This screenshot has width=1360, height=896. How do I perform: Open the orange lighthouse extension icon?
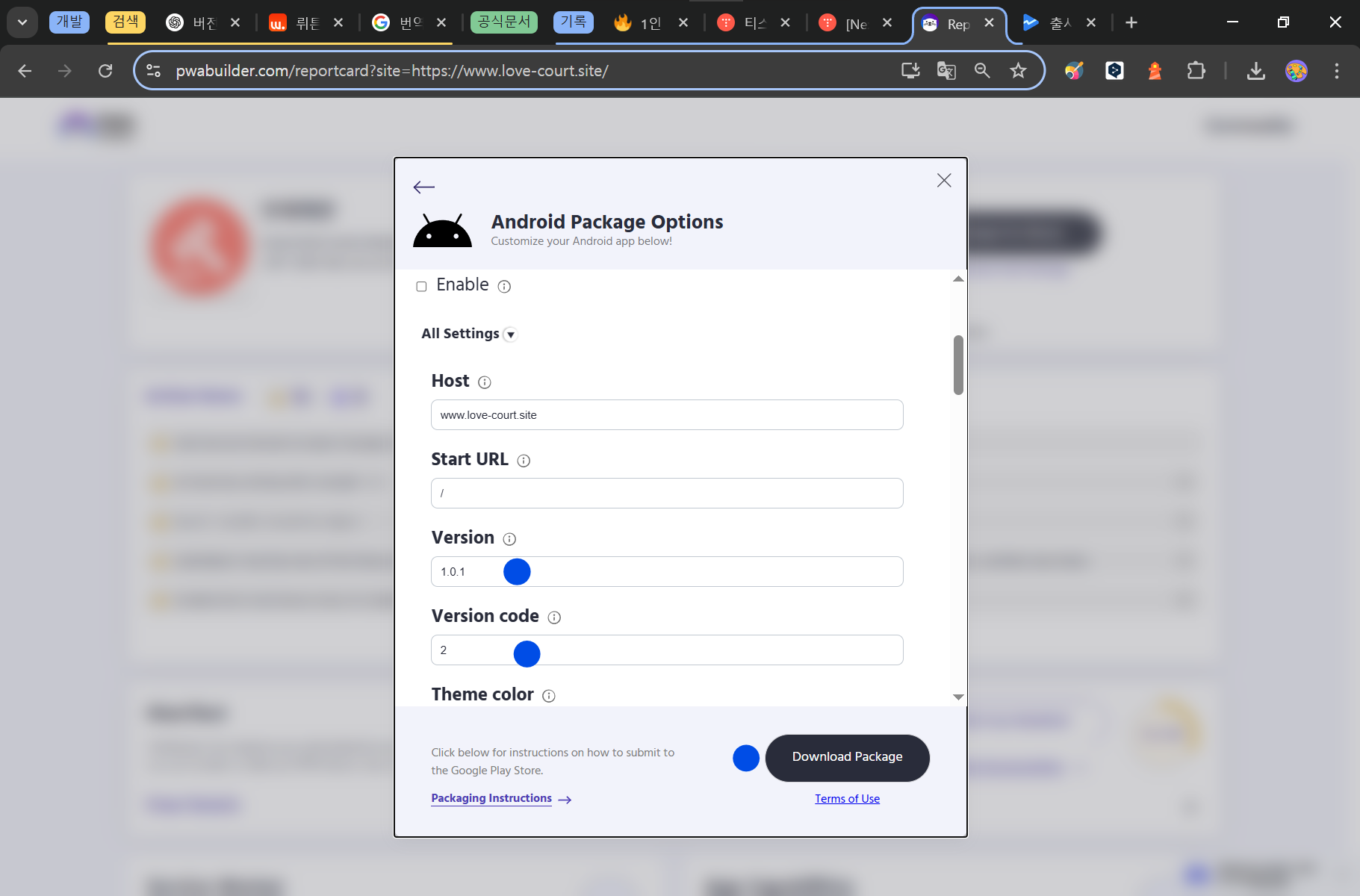(x=1155, y=71)
